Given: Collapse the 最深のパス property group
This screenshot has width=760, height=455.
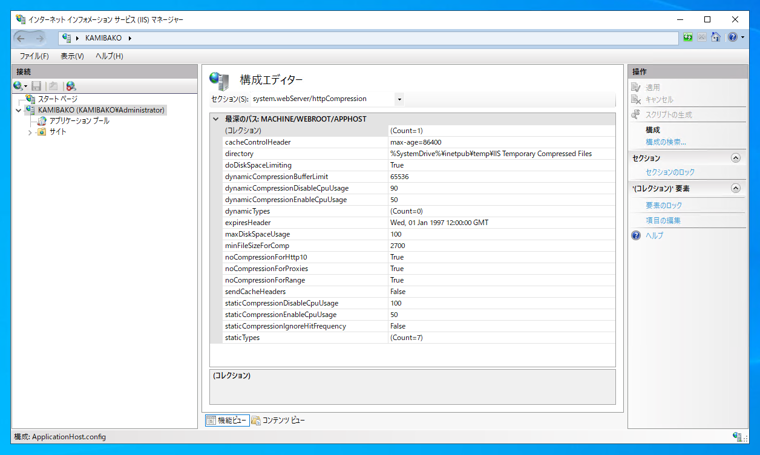Looking at the screenshot, I should tap(216, 119).
